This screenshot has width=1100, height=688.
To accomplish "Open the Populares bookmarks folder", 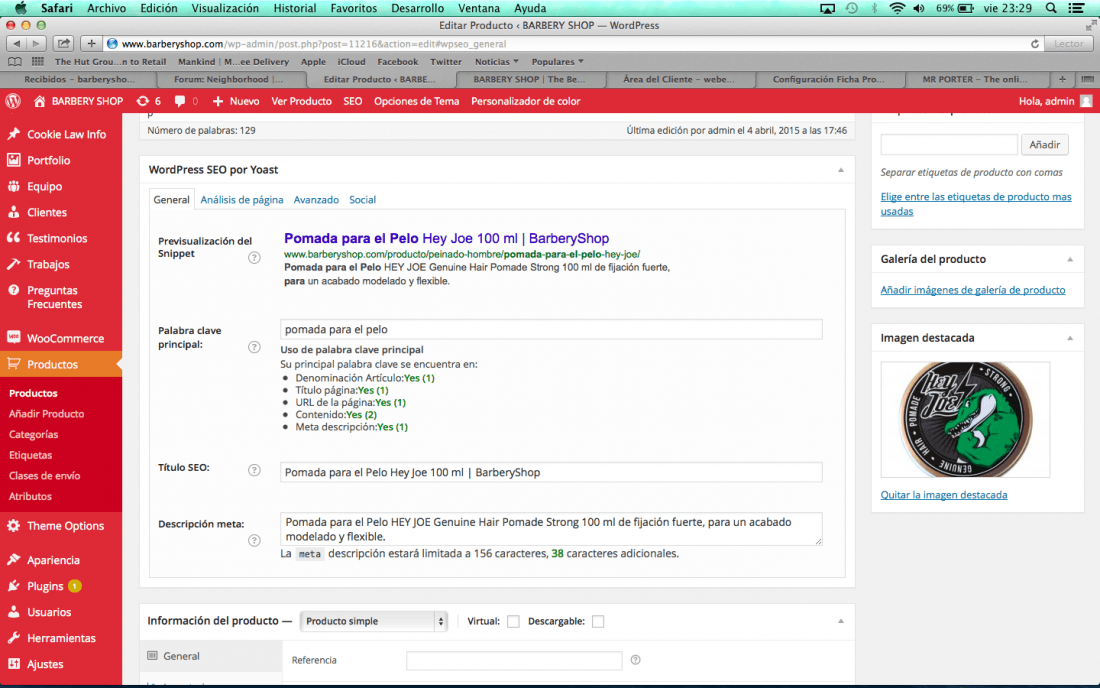I will [x=557, y=62].
